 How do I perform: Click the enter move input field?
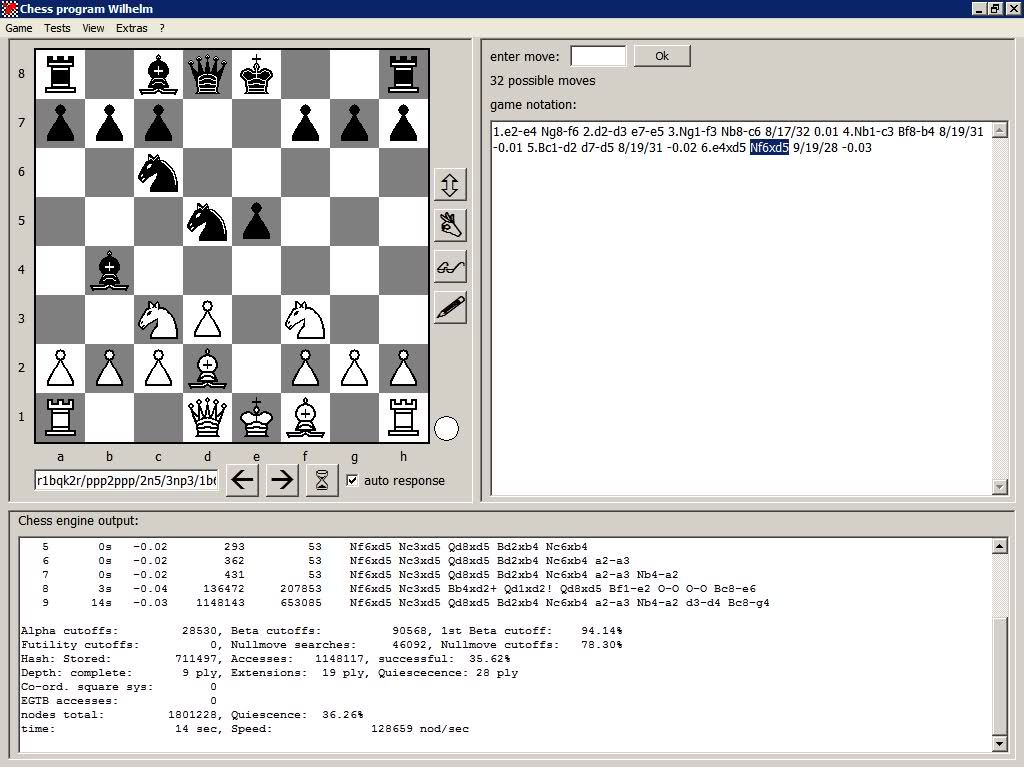pyautogui.click(x=598, y=56)
